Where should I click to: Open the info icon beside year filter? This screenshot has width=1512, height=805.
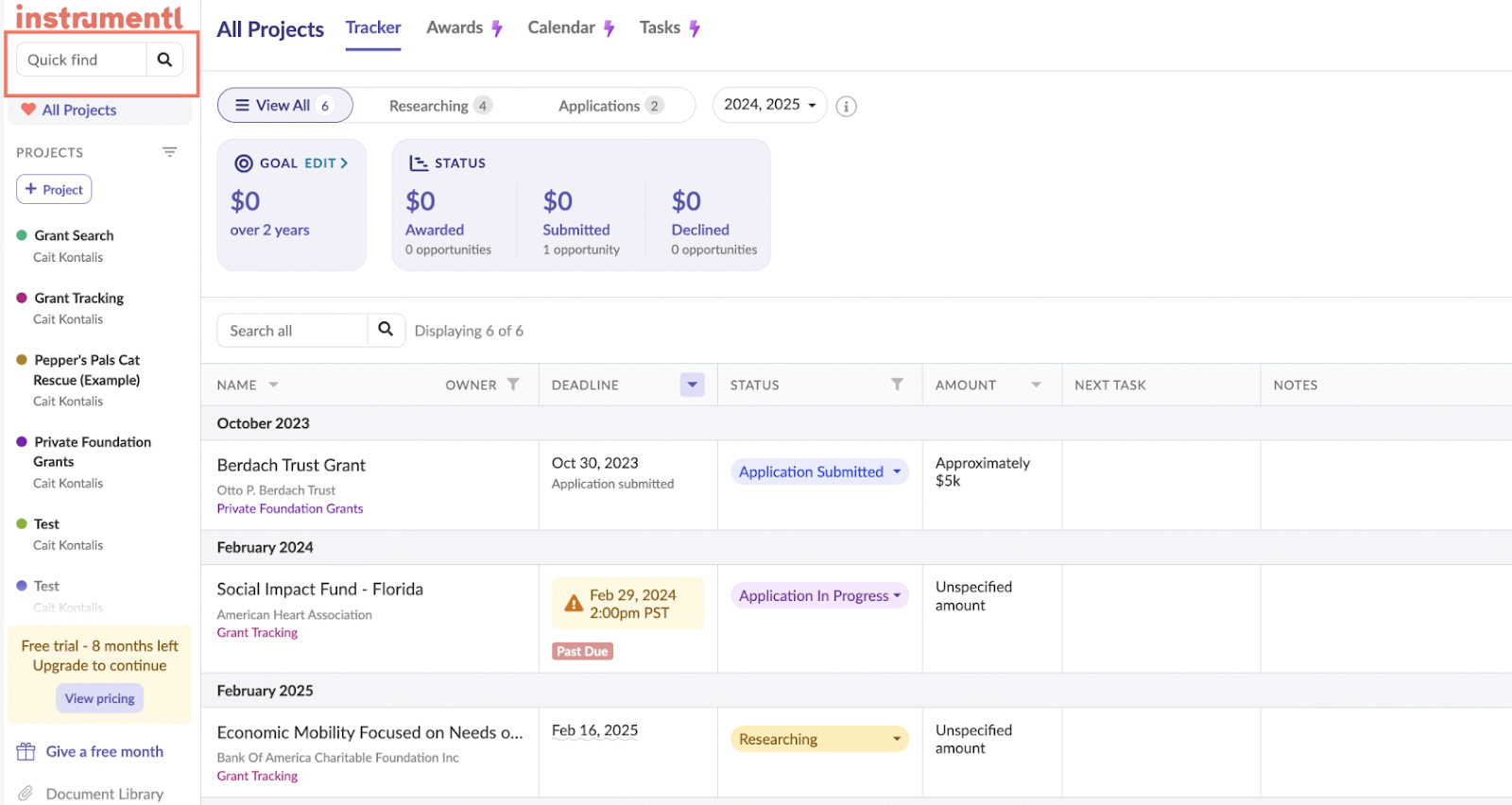click(847, 107)
